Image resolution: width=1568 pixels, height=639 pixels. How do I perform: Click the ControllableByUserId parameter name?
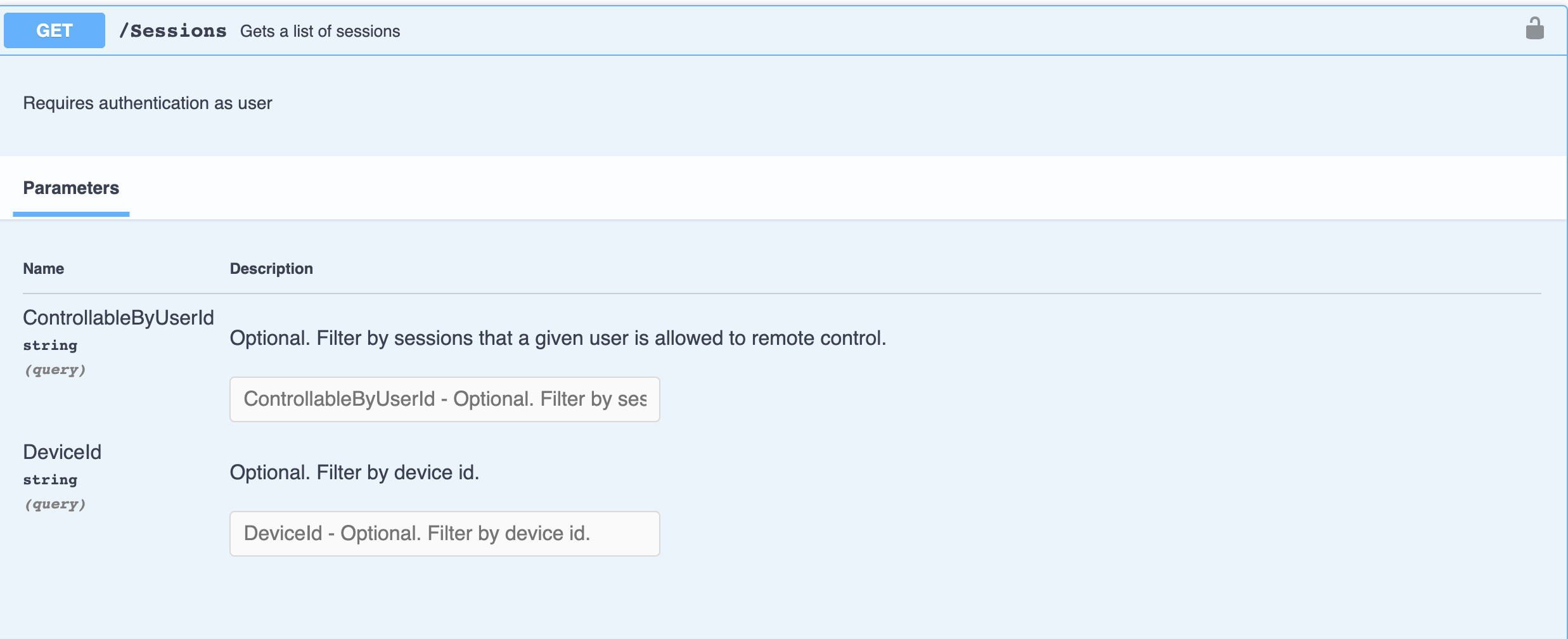click(x=119, y=318)
